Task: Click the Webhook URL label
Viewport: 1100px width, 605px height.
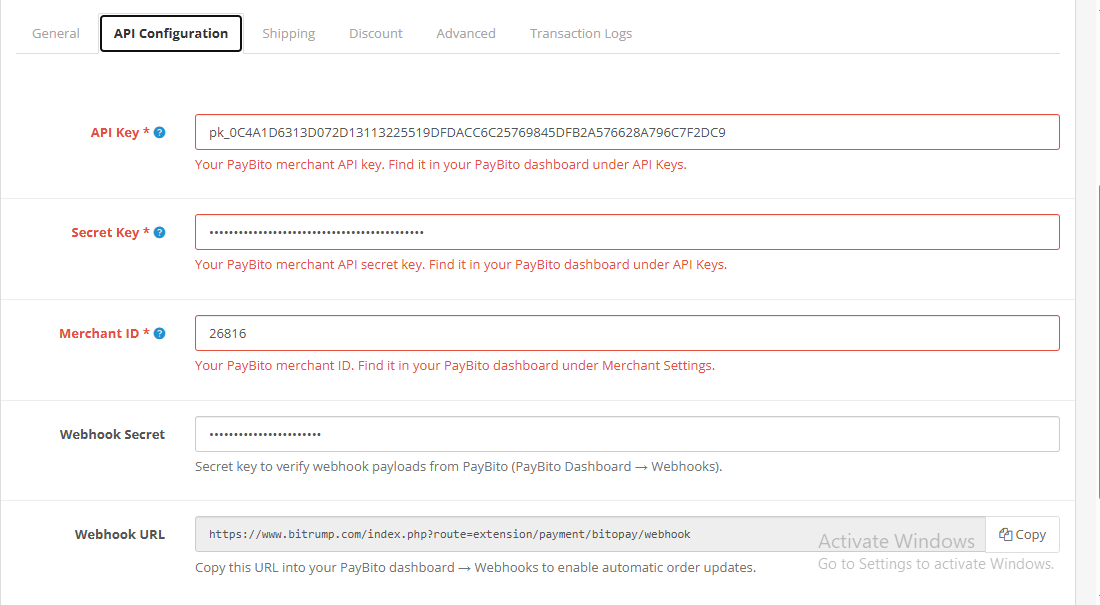Action: tap(120, 535)
